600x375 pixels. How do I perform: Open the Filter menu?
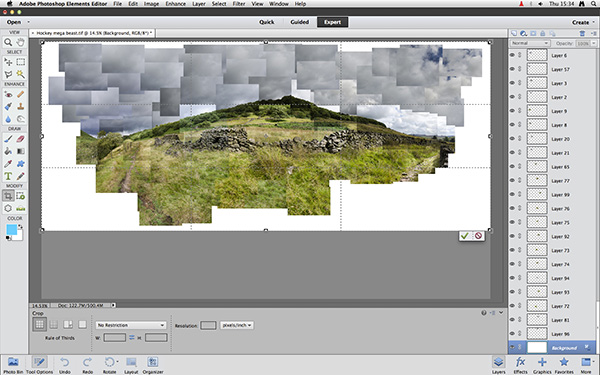coord(239,4)
